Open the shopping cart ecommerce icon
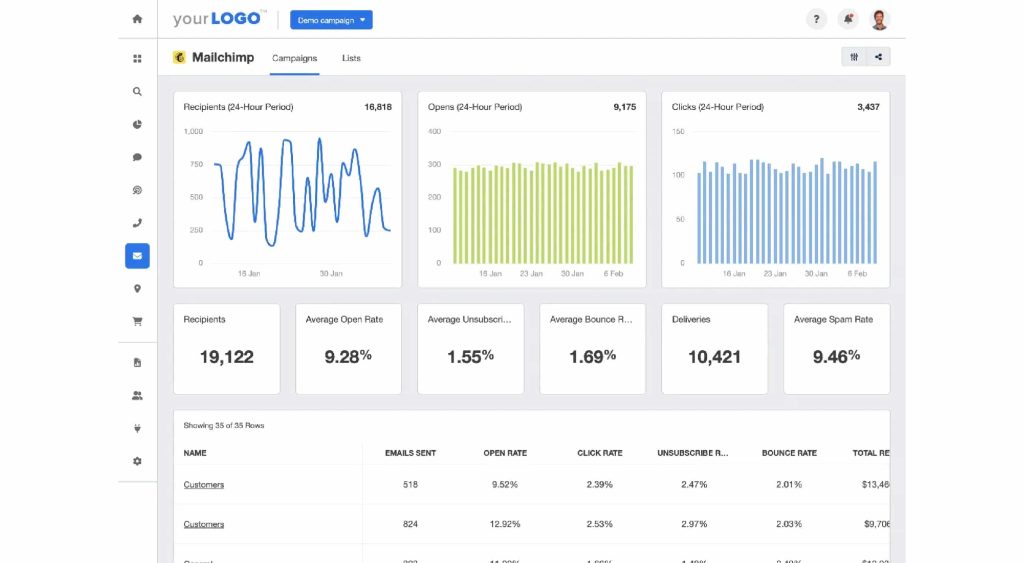The height and width of the screenshot is (563, 1024). 137,321
